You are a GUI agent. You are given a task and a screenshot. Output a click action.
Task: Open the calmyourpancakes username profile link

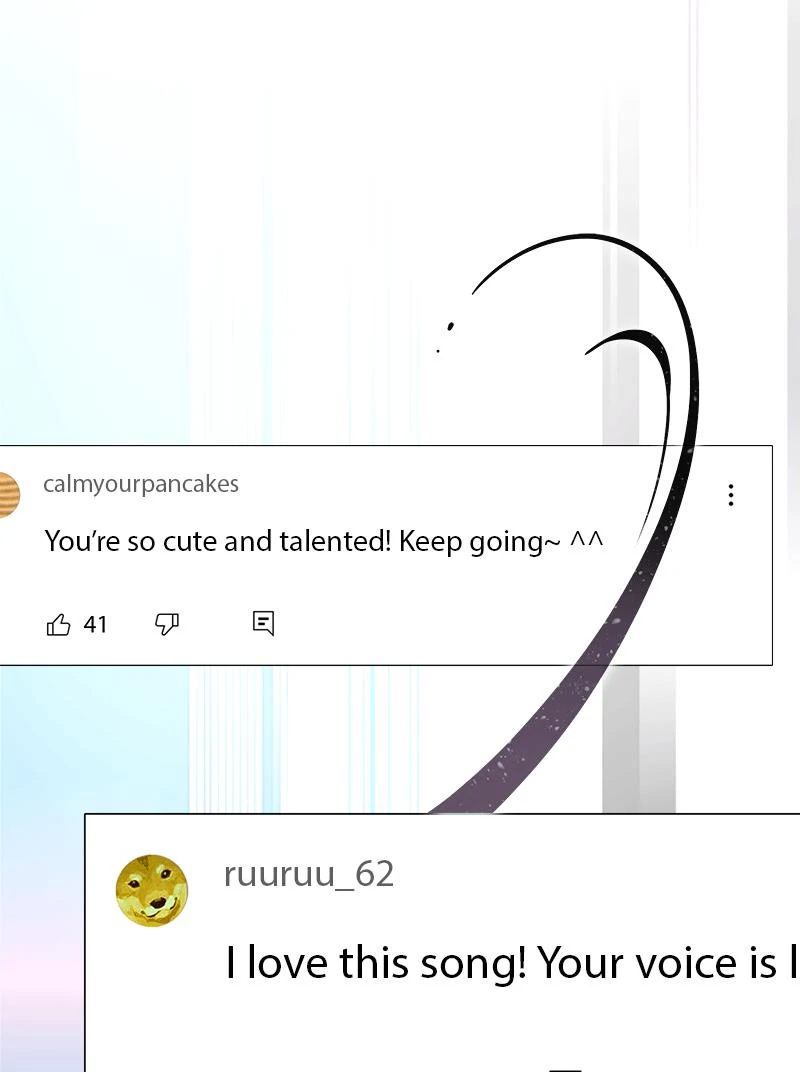[141, 483]
